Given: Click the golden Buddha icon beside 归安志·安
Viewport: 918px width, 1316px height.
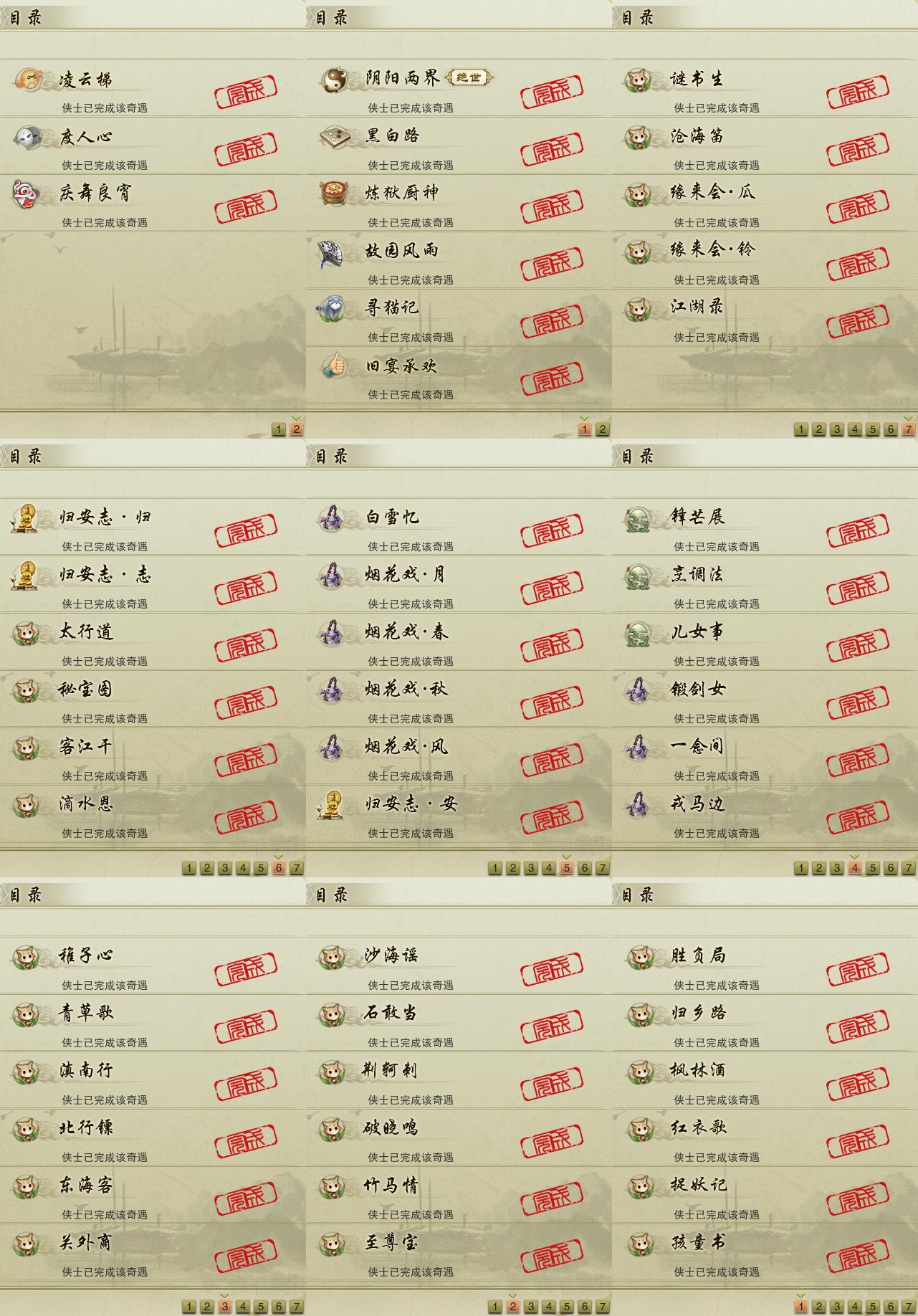Looking at the screenshot, I should [x=331, y=804].
